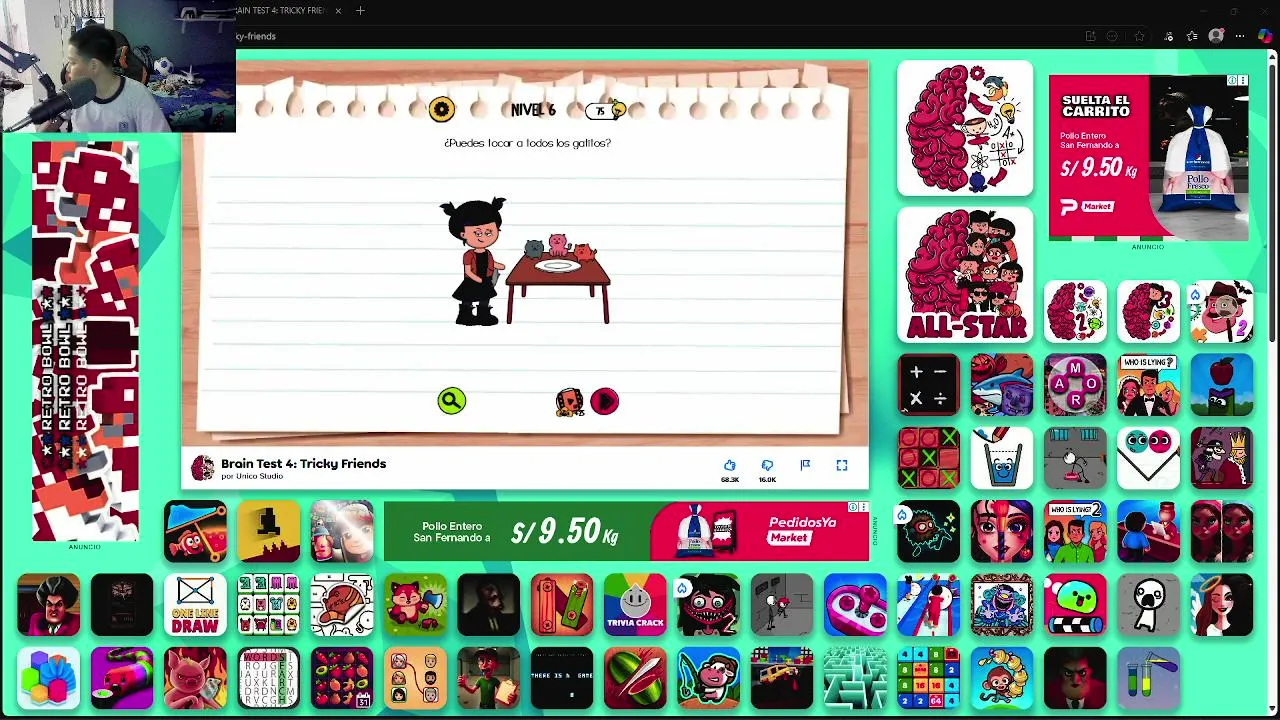Open the mahjong tiles game thumbnail
The height and width of the screenshot is (720, 1280).
268,604
